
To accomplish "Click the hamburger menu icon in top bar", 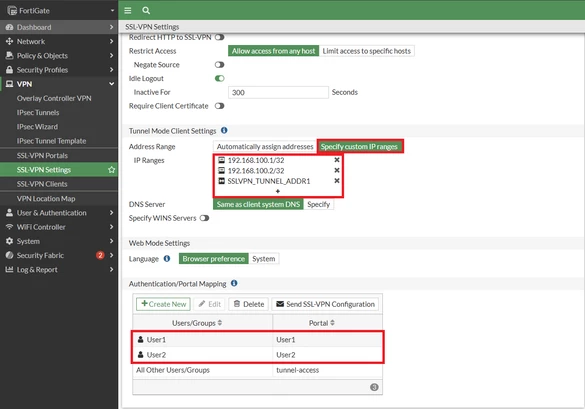I will pos(128,10).
